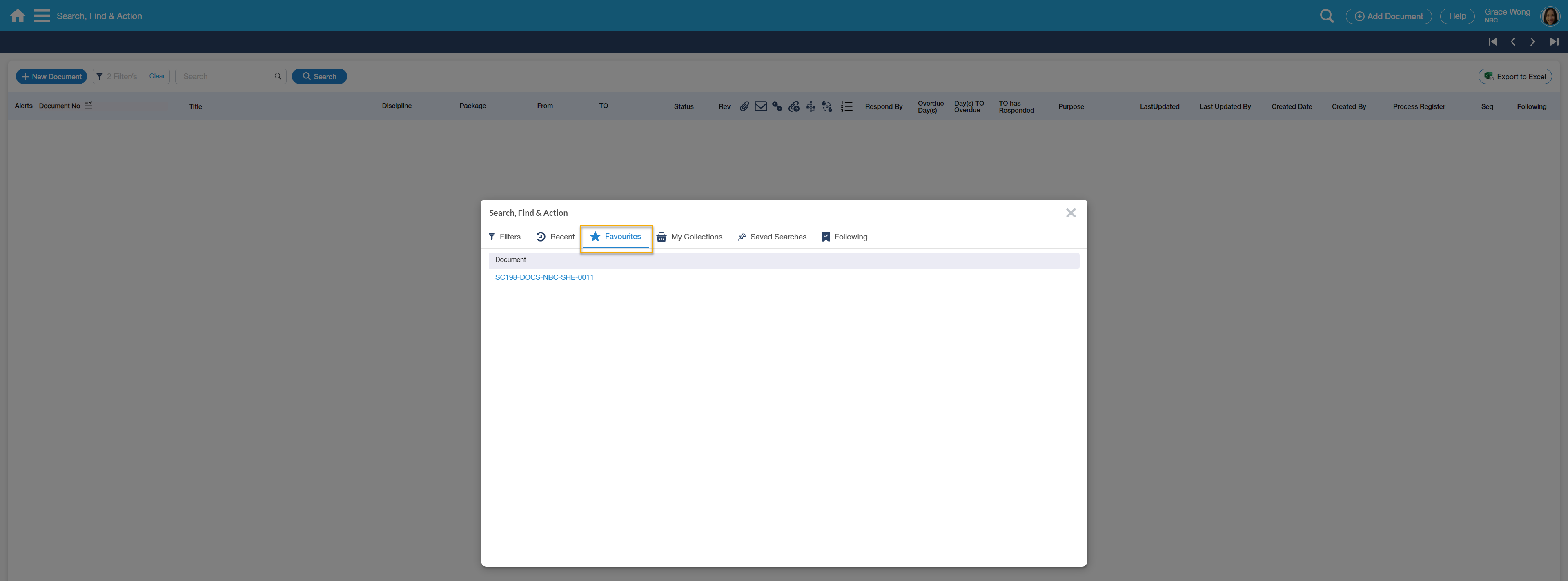The height and width of the screenshot is (581, 1568).
Task: Jump to last page arrow
Action: [1554, 42]
